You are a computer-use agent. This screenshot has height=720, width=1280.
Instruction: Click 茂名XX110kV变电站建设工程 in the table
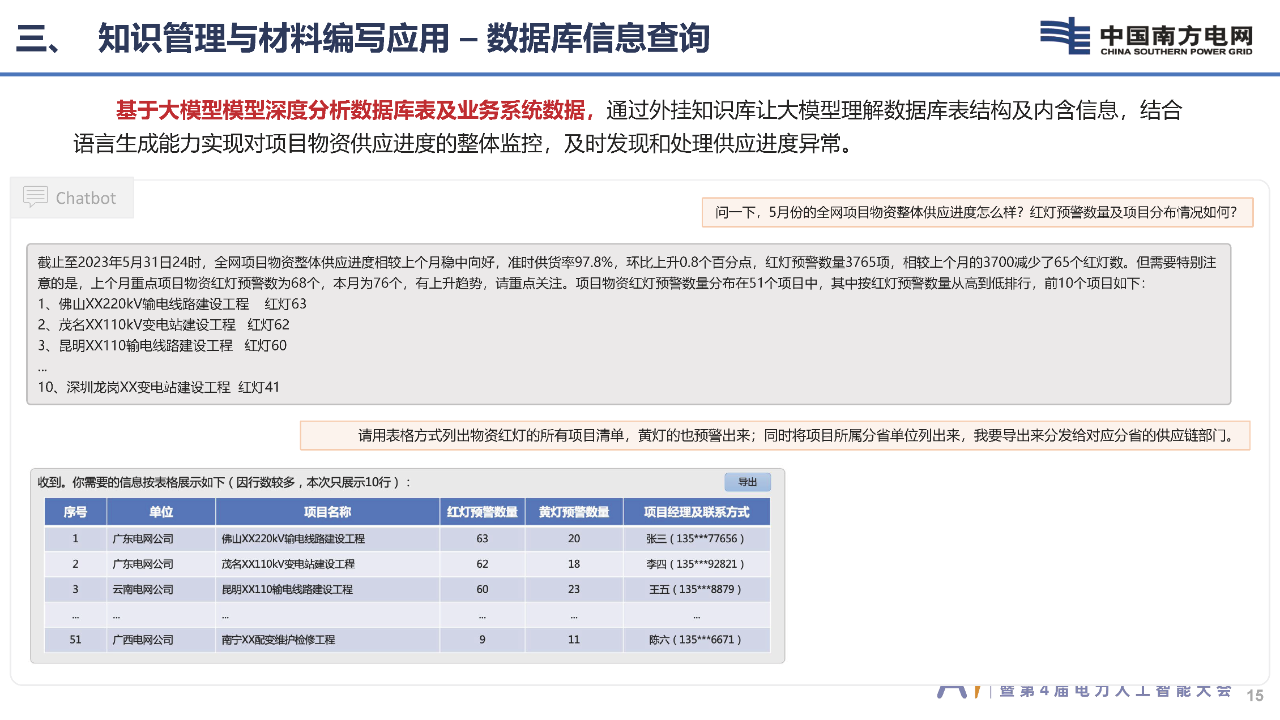(293, 564)
